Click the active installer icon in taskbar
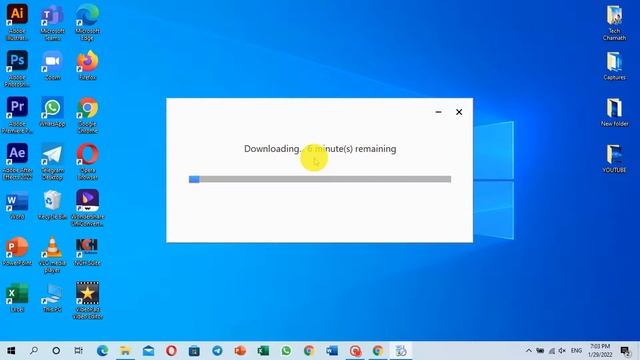The image size is (640, 360). 401,351
